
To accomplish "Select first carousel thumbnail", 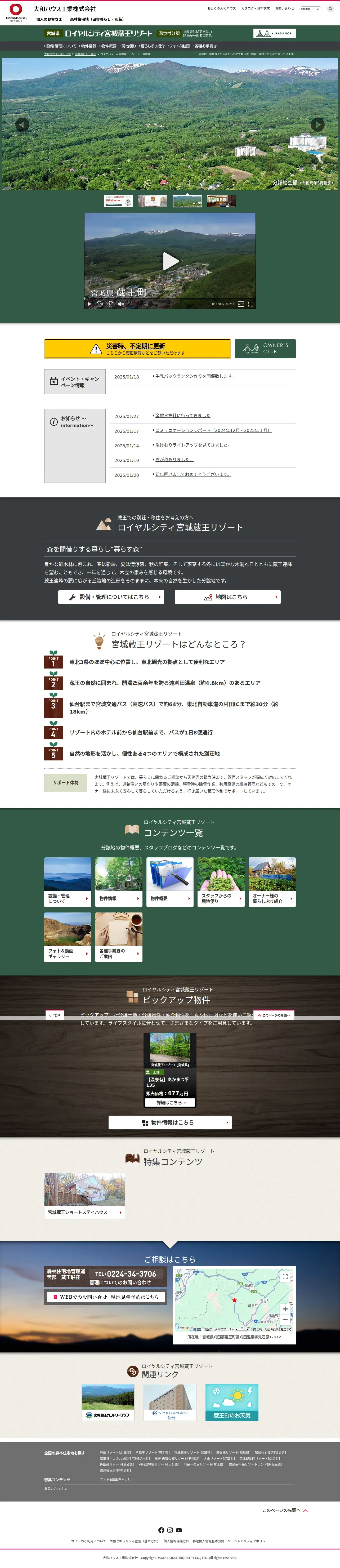I will [118, 201].
